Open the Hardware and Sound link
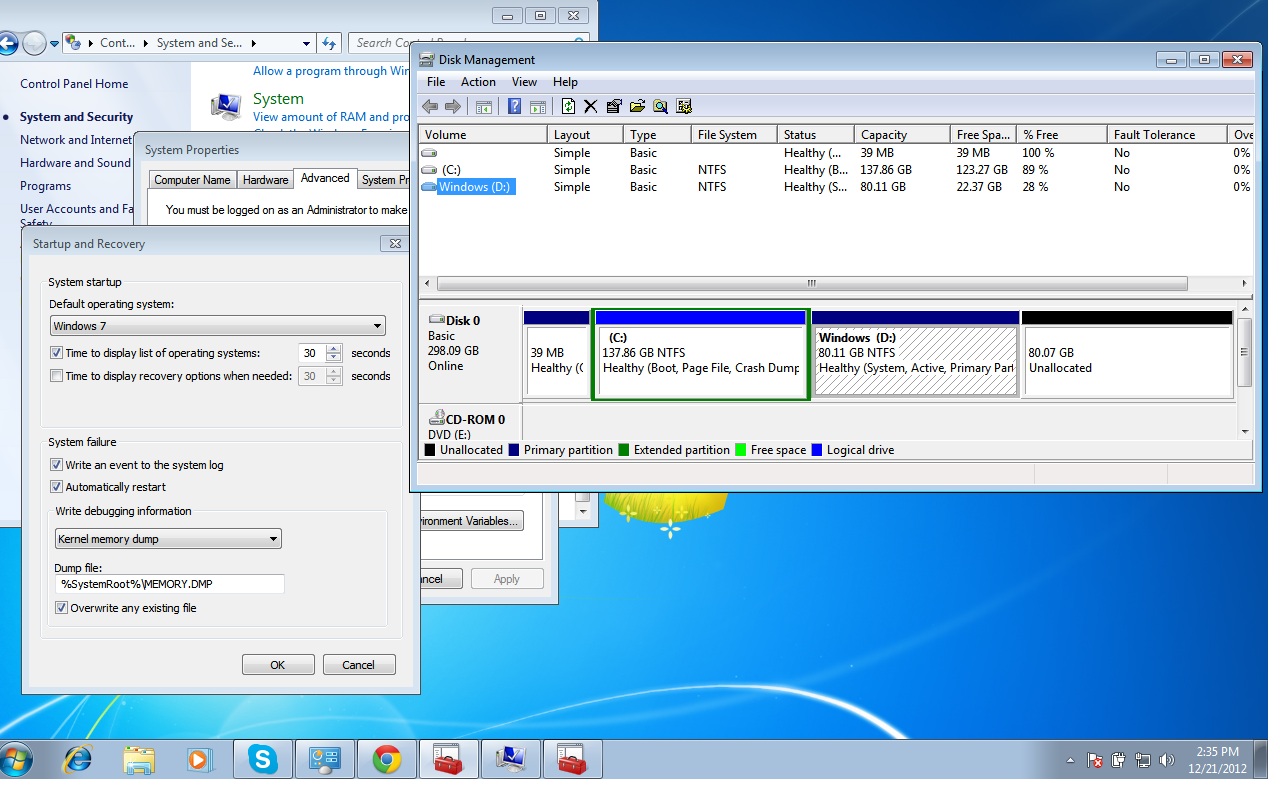 click(x=76, y=163)
